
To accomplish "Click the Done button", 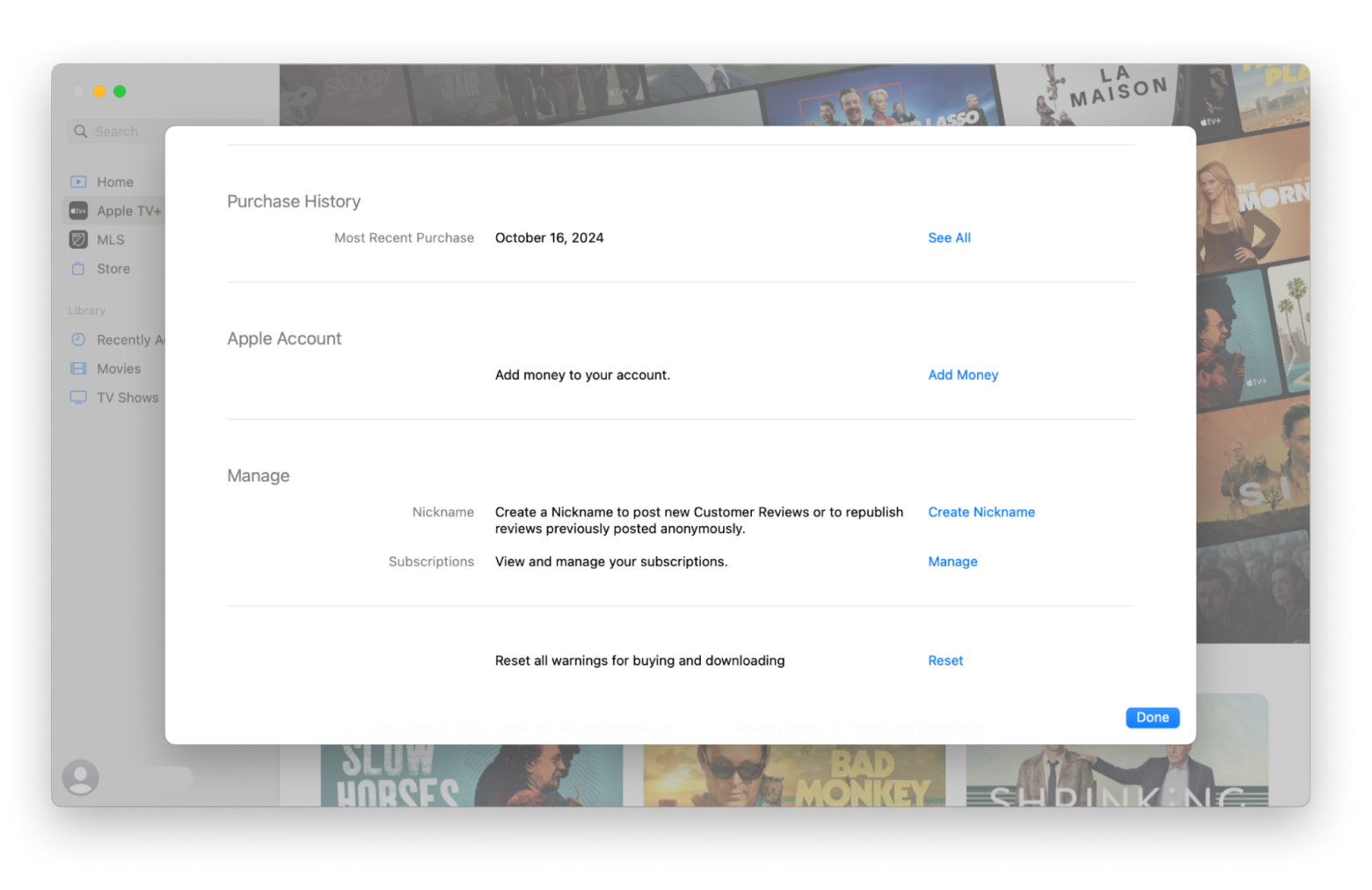I will [1152, 718].
